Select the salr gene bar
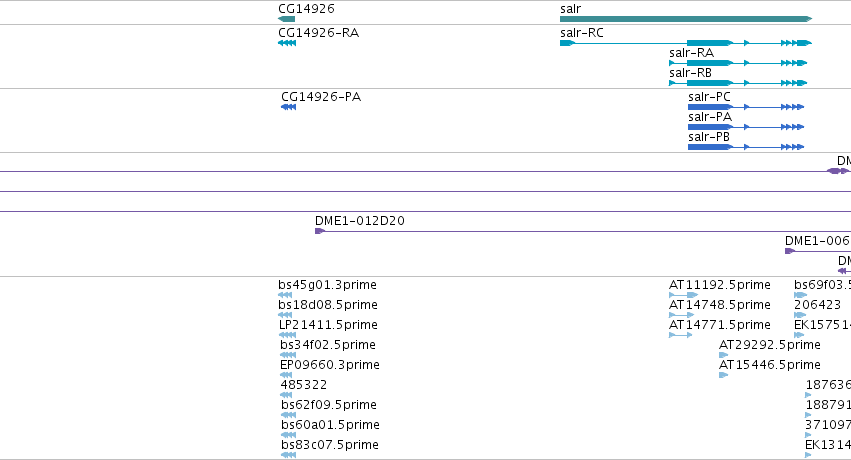This screenshot has width=851, height=460. (x=686, y=19)
